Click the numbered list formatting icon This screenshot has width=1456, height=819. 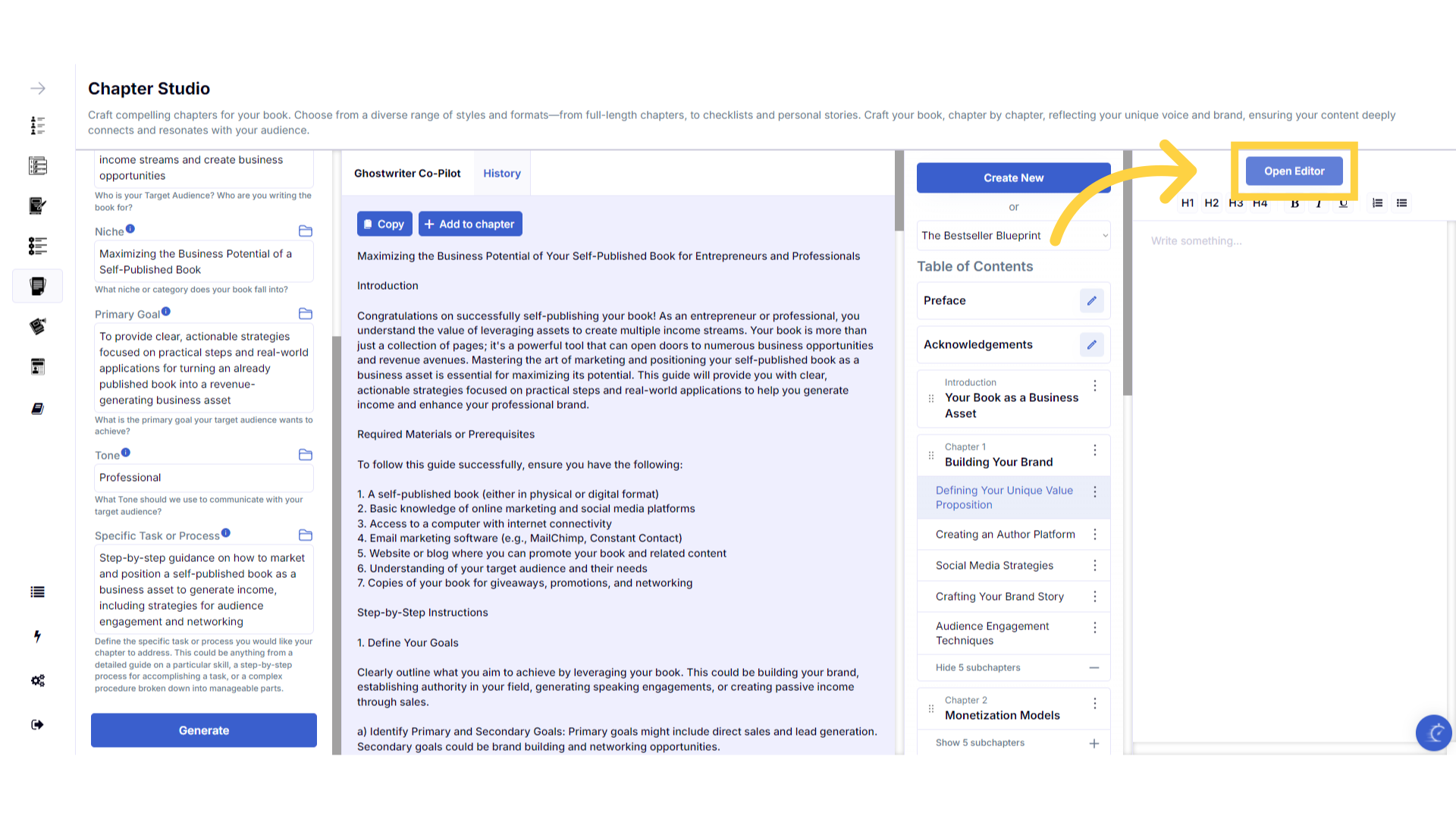coord(1377,203)
